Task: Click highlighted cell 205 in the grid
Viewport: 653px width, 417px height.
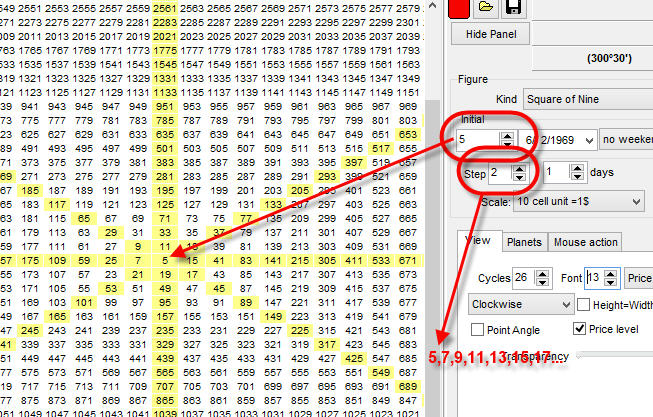Action: point(300,191)
